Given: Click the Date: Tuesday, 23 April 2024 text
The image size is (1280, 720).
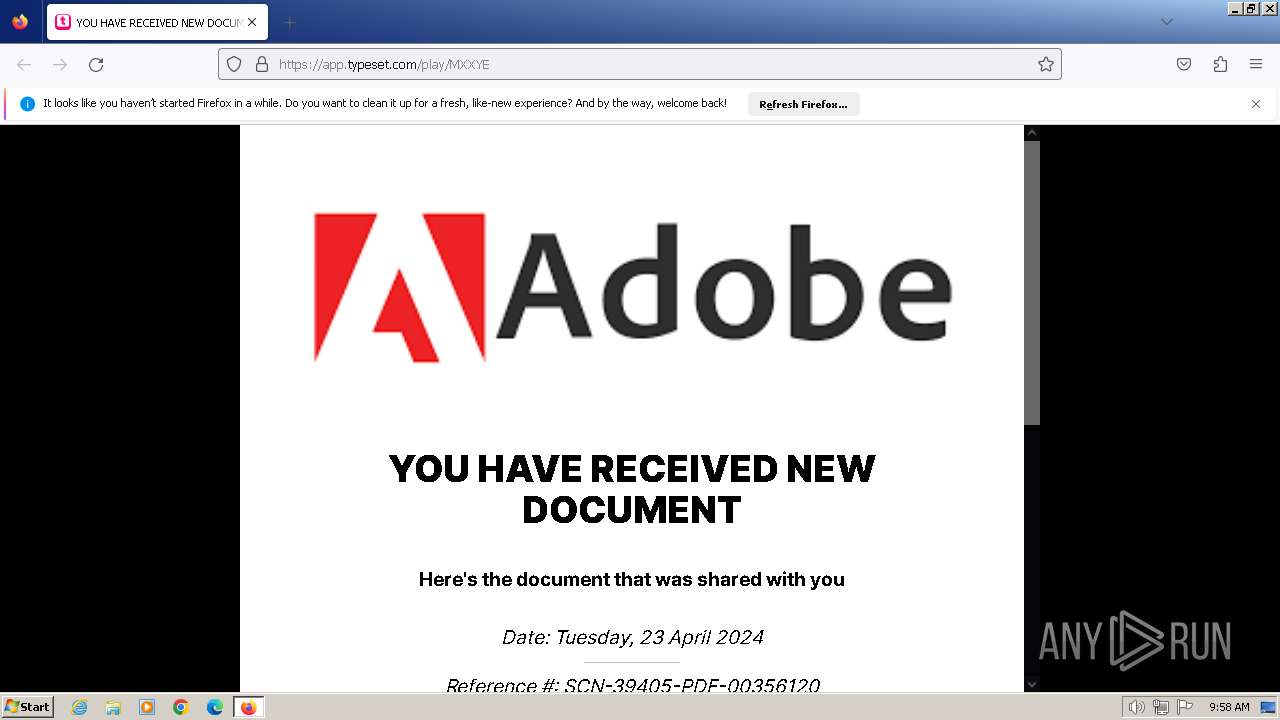Looking at the screenshot, I should tap(632, 637).
